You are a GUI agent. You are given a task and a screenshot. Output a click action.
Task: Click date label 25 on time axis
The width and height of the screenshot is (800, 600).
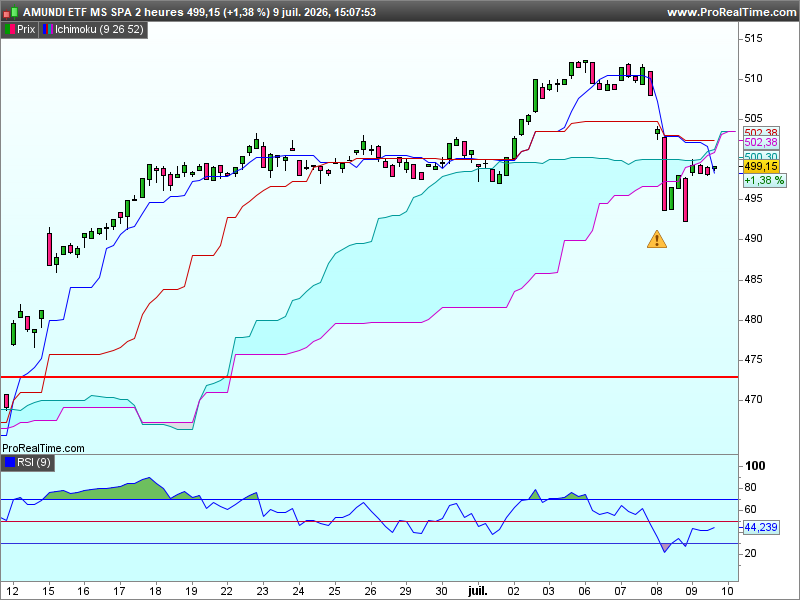334,591
